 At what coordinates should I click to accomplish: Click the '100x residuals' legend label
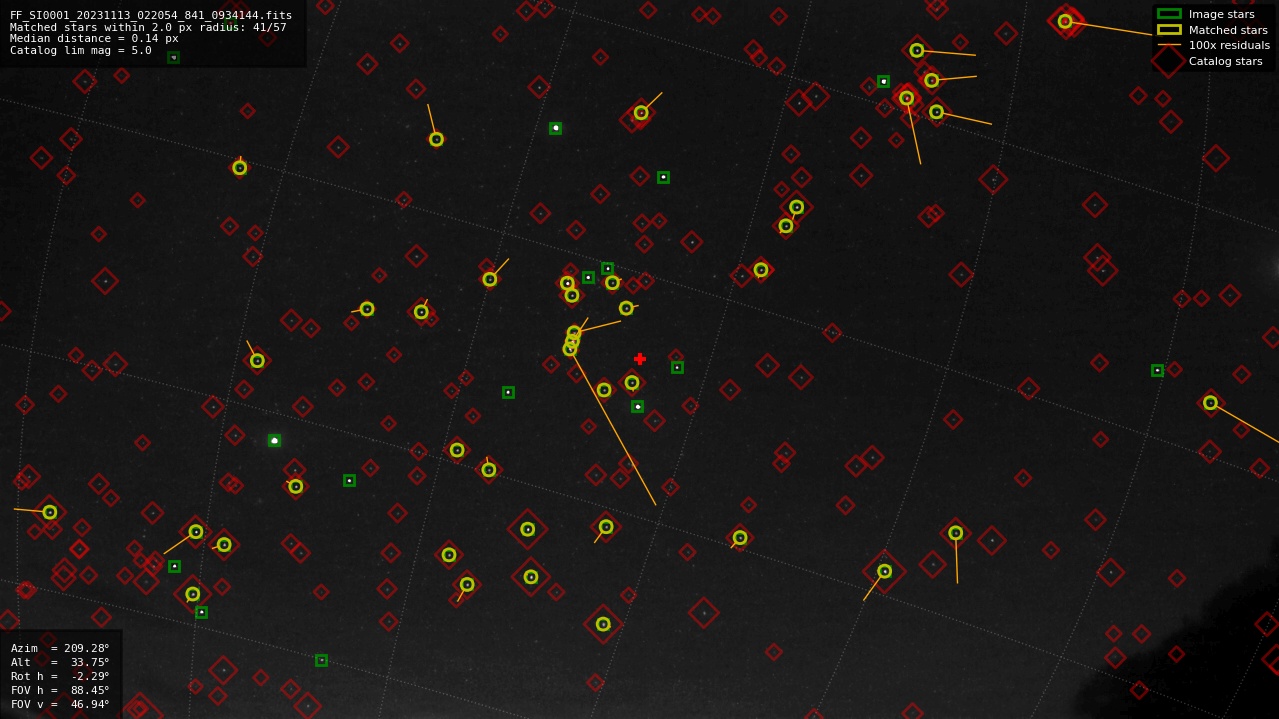[x=1229, y=45]
